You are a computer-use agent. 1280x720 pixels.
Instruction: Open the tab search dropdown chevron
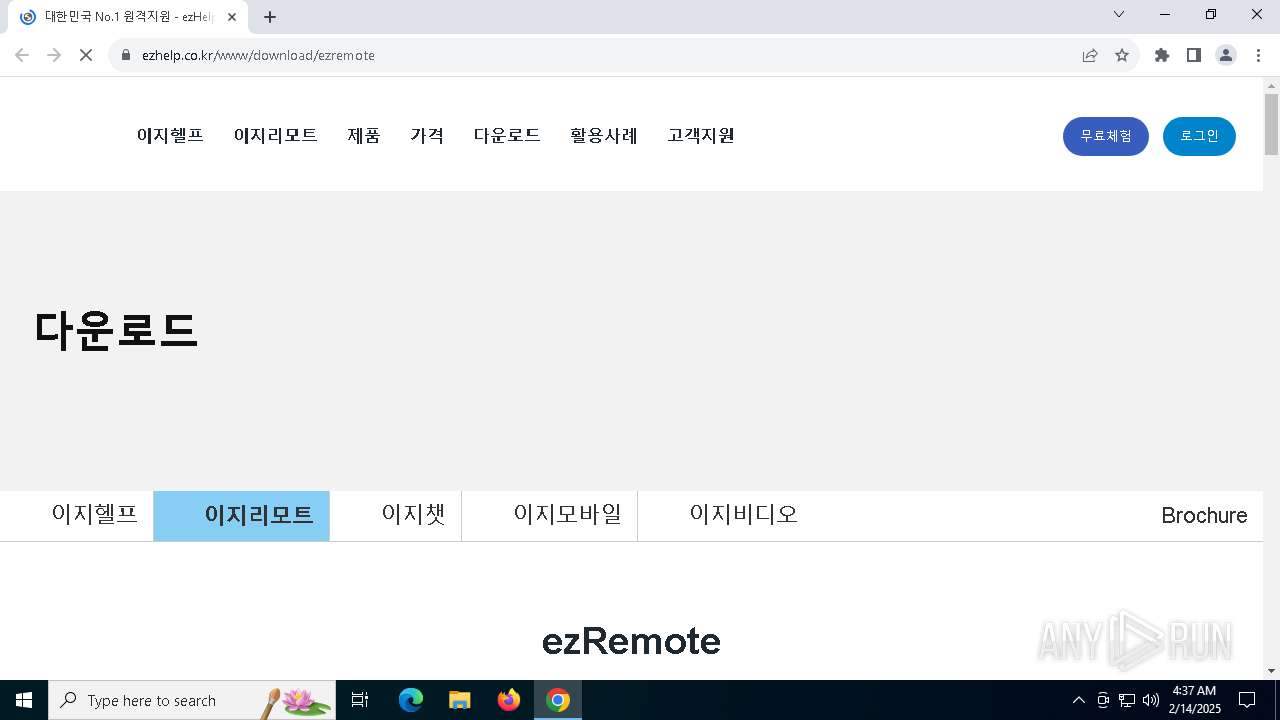(x=1119, y=14)
